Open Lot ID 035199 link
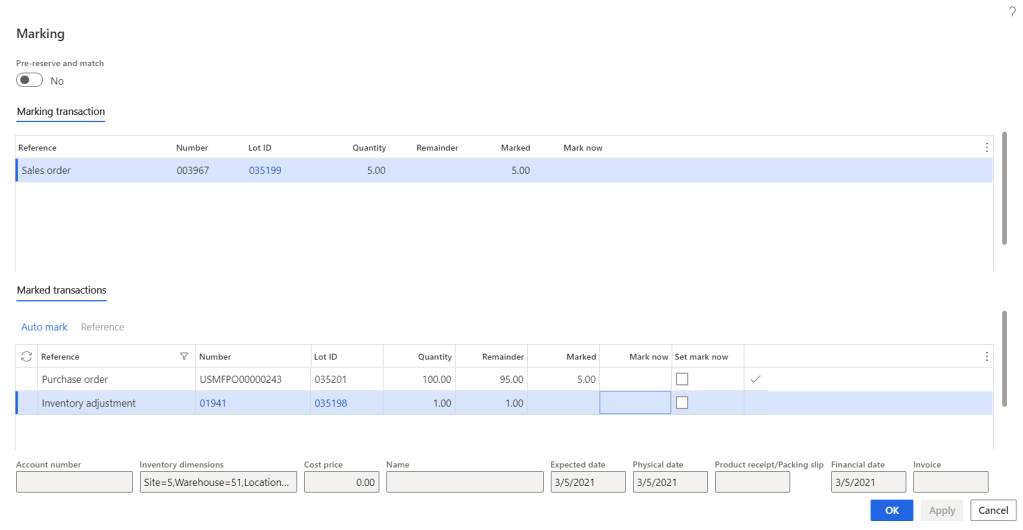 point(265,171)
